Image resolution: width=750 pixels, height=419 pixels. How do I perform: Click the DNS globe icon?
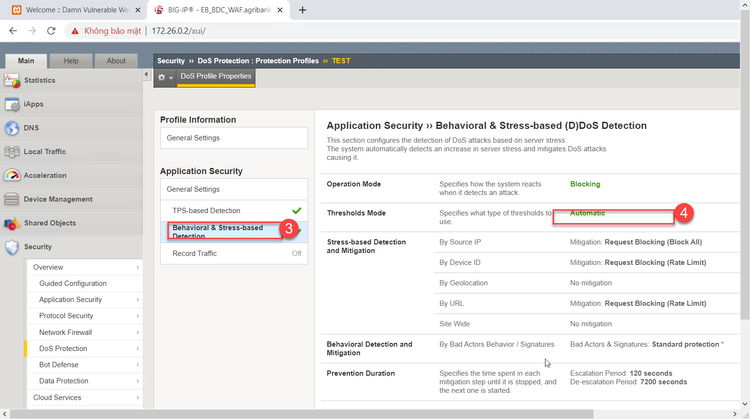[x=12, y=128]
